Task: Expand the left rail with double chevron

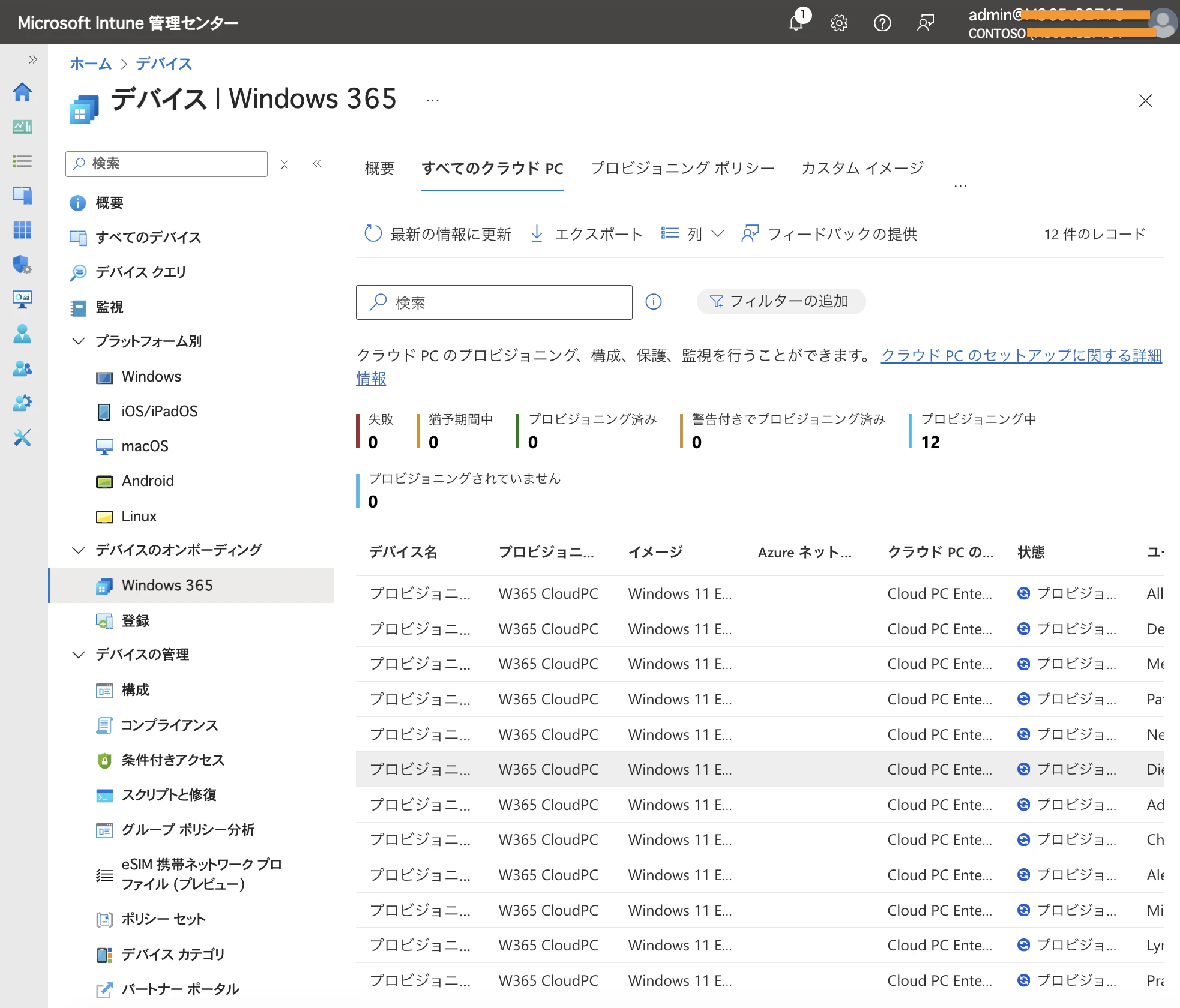Action: pos(33,59)
